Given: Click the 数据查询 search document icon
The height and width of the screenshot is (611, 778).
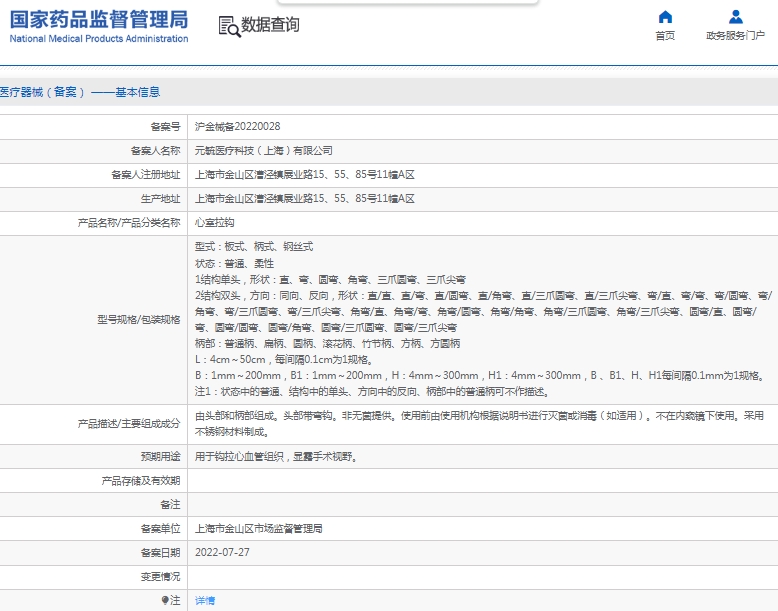Looking at the screenshot, I should pos(229,26).
